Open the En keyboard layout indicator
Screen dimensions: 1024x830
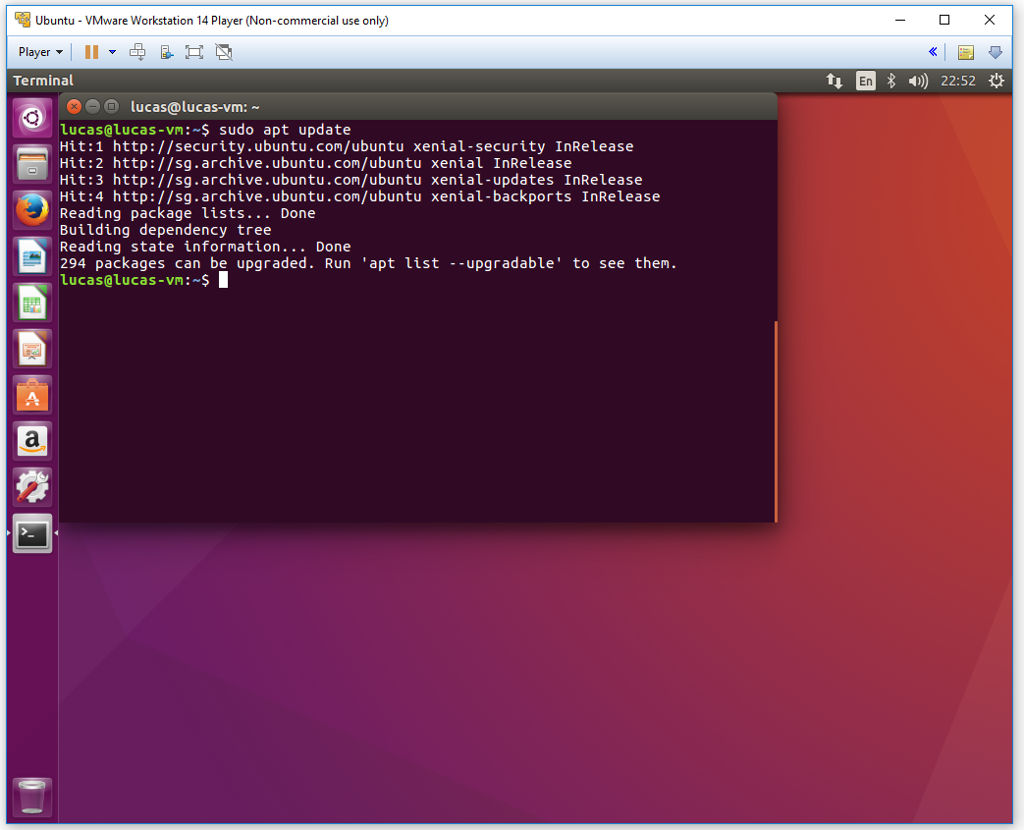(865, 81)
